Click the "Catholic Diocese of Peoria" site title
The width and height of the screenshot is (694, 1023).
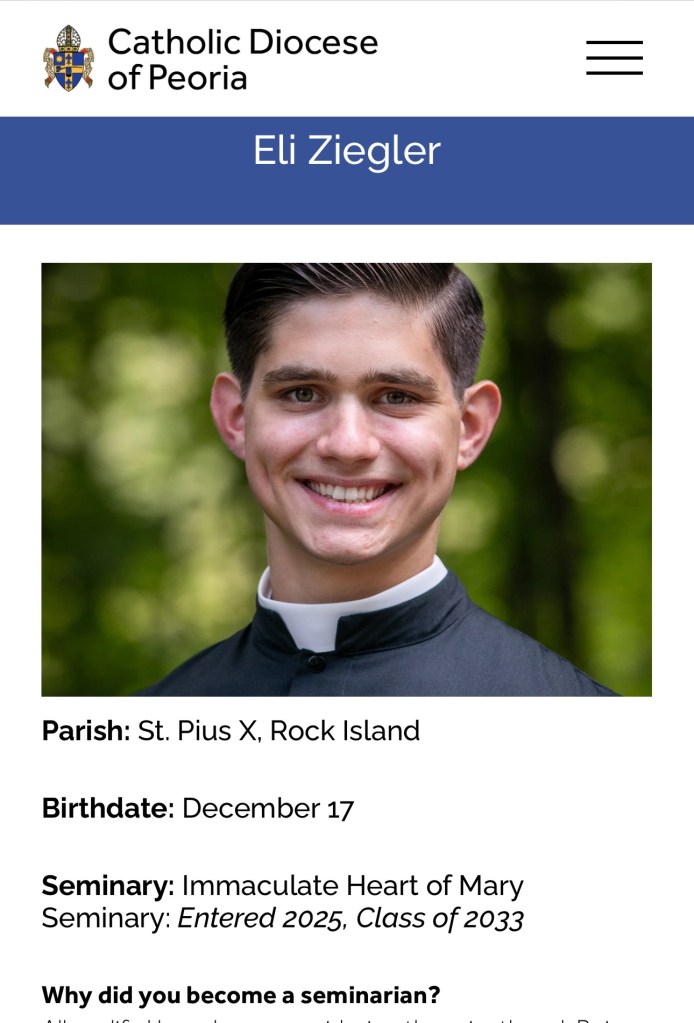click(x=242, y=58)
